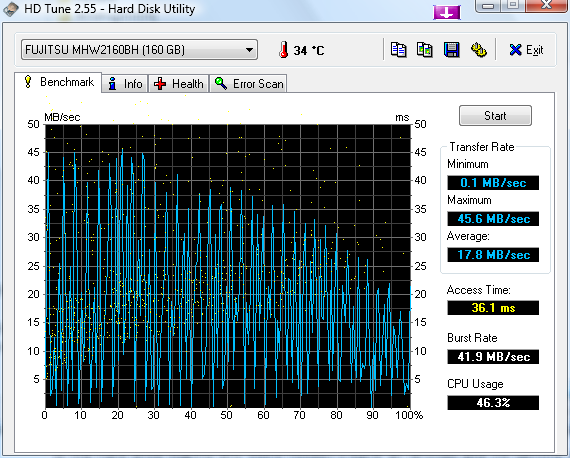Select the Benchmark tab
570x458 pixels.
pyautogui.click(x=58, y=82)
